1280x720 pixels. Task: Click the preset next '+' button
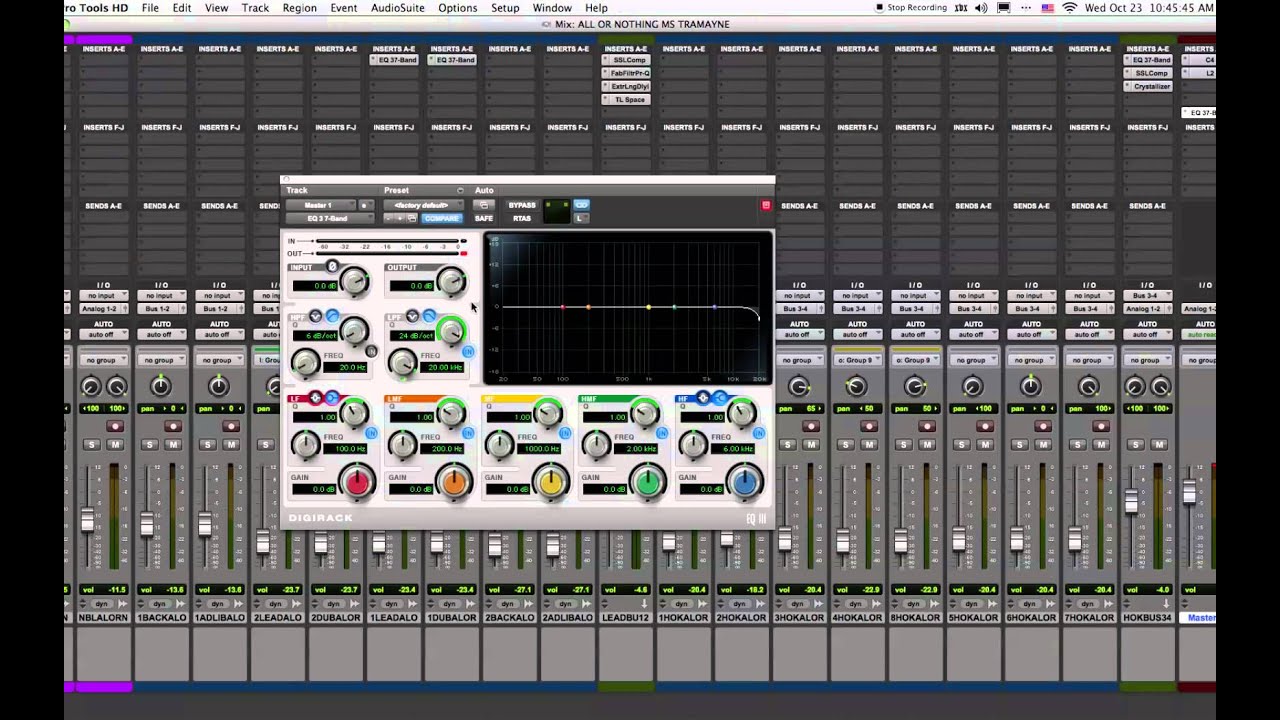click(400, 218)
